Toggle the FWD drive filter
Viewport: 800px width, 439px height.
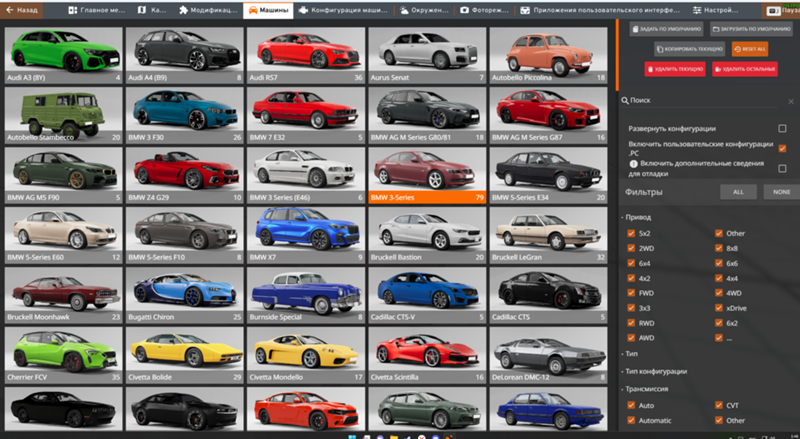(631, 293)
